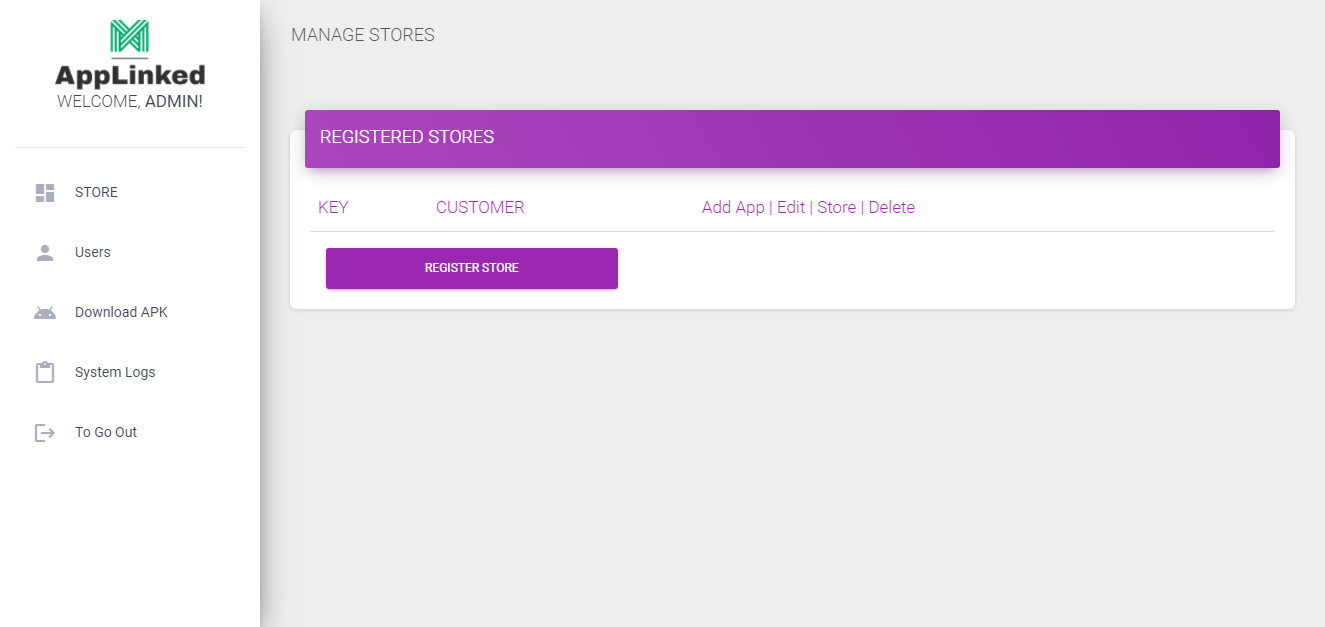
Task: Go to the Users sidebar item
Action: click(93, 253)
